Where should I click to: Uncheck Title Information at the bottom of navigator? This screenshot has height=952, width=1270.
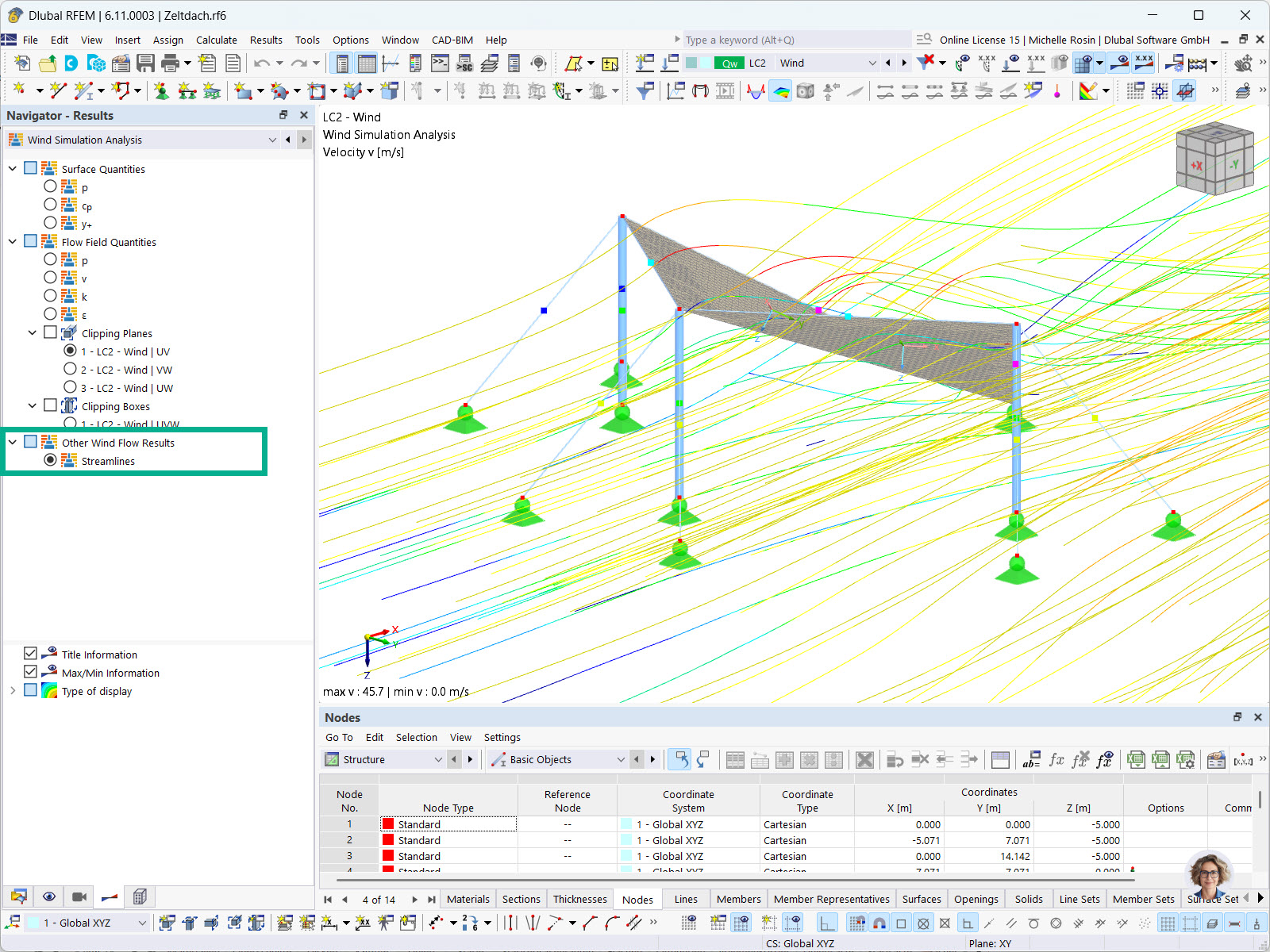pyautogui.click(x=30, y=653)
